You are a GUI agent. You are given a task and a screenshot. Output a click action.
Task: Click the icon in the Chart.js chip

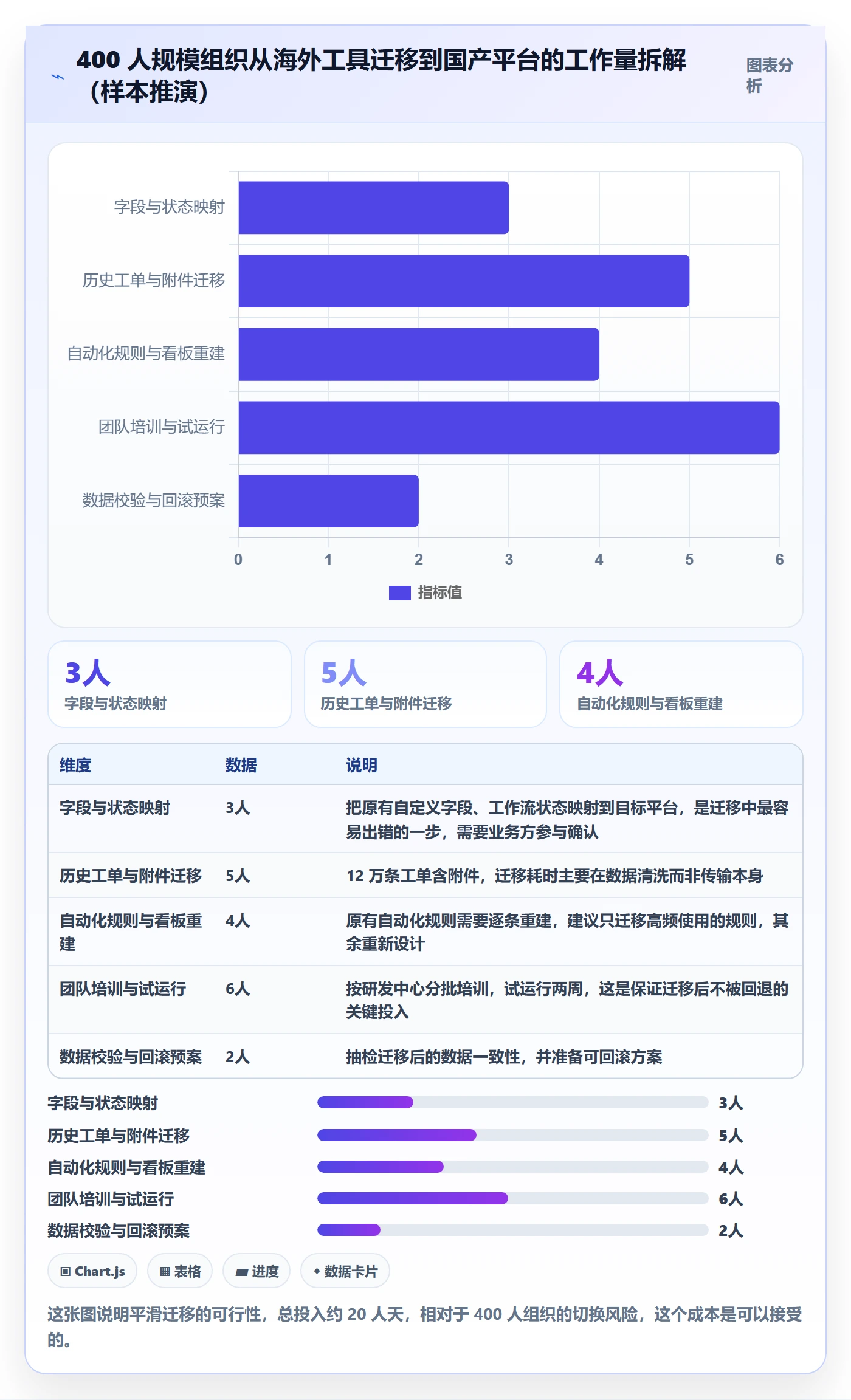coord(66,1272)
